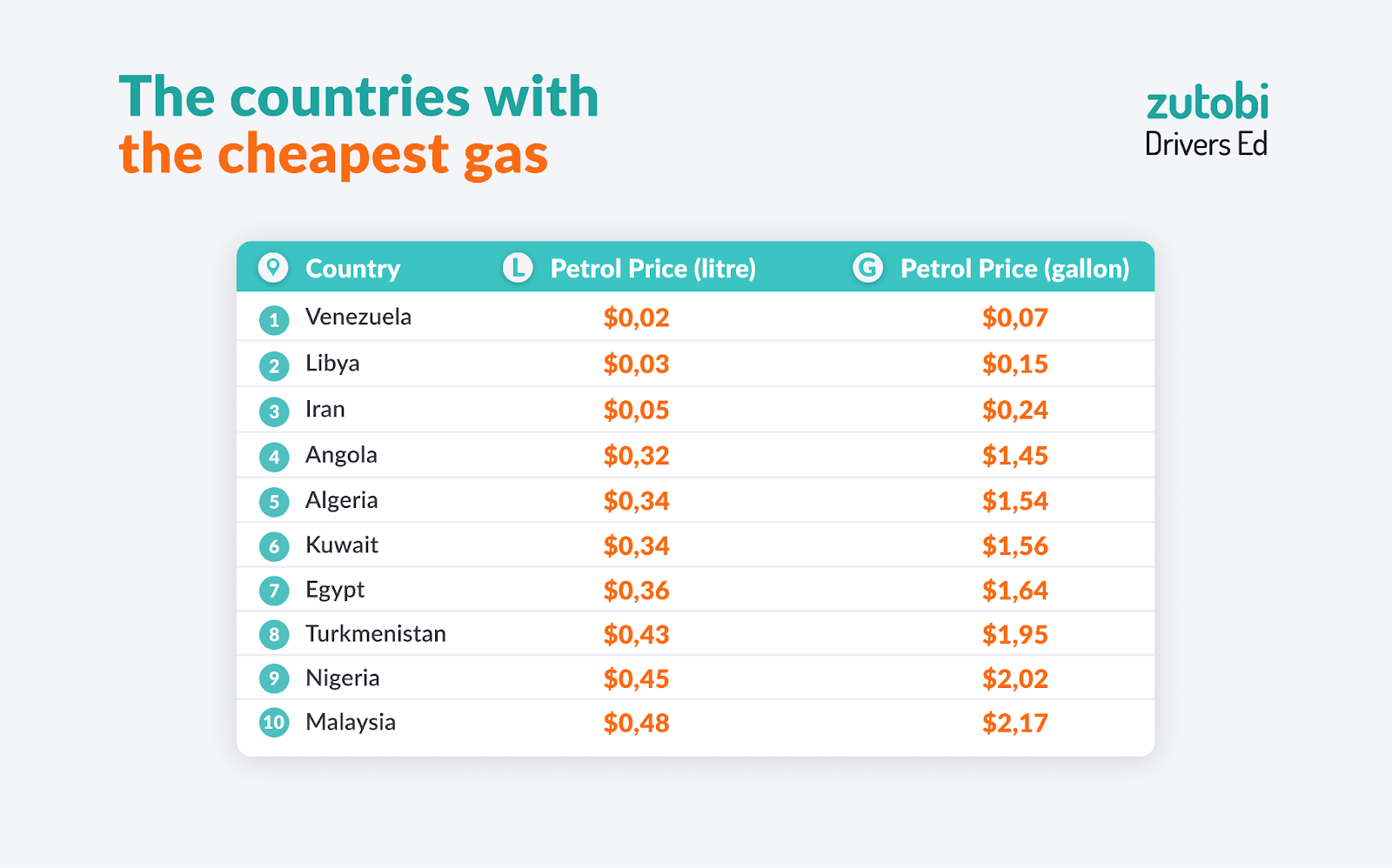Click Malaysia's litre price $0,48
Screen dimensions: 1392x868
point(636,724)
